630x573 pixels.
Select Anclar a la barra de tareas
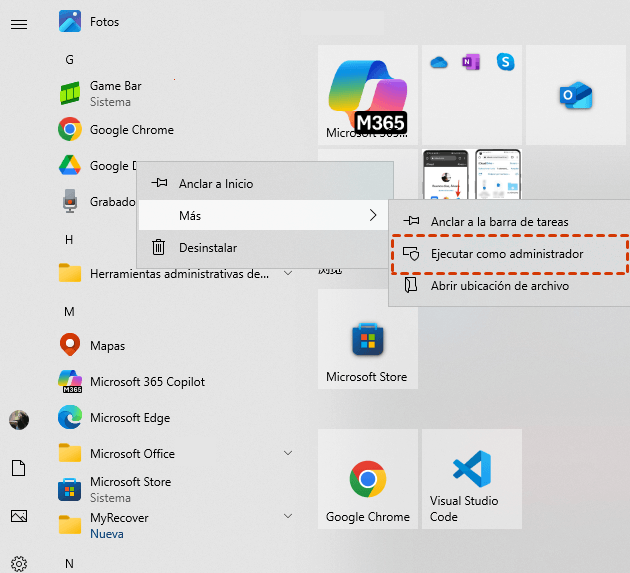509,221
